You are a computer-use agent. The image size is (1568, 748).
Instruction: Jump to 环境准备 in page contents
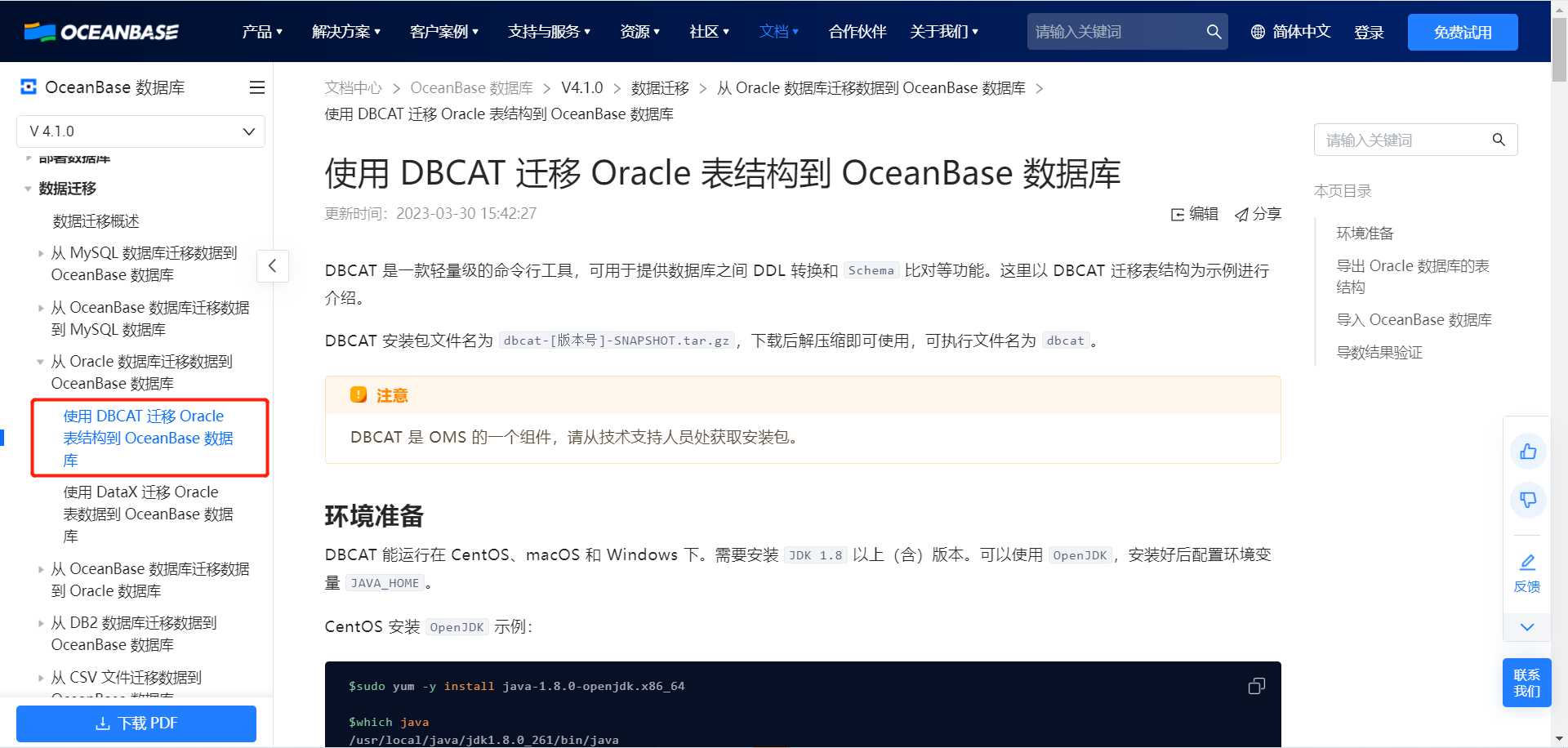click(1365, 234)
